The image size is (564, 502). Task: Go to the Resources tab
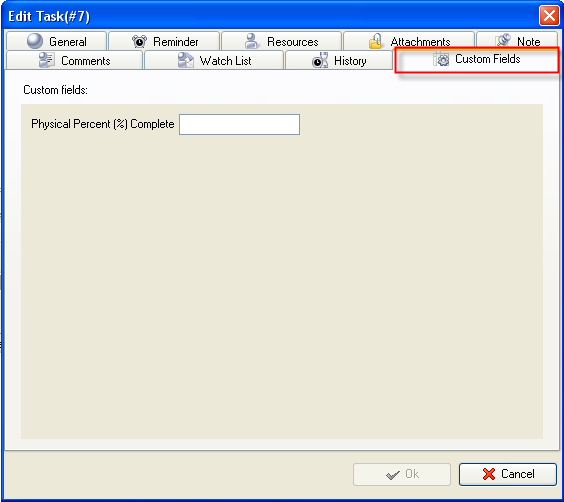click(x=281, y=41)
